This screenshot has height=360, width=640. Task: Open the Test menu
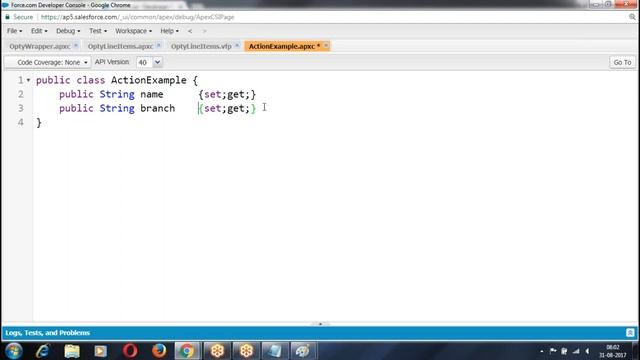point(98,31)
